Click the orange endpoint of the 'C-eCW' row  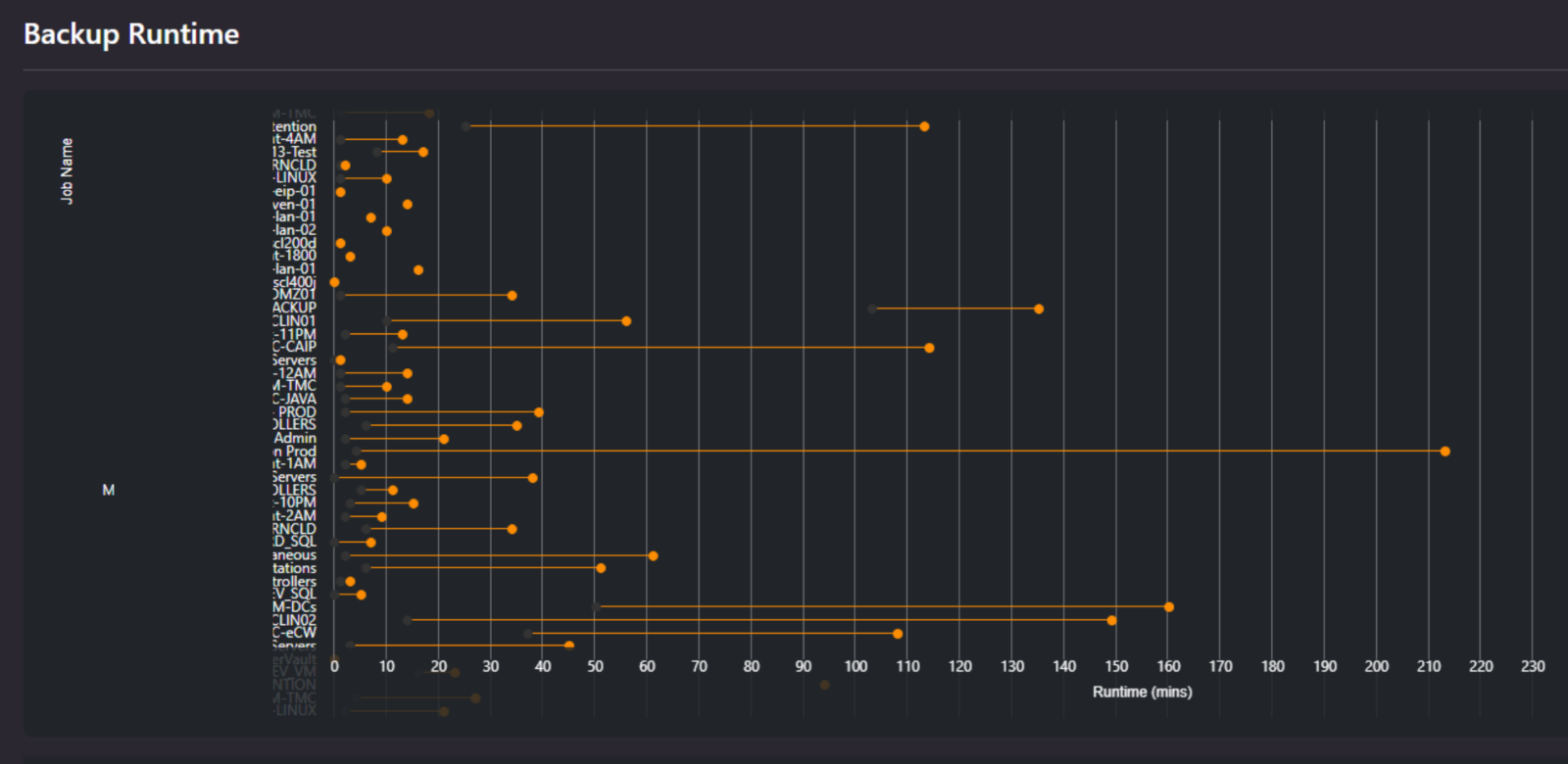click(x=898, y=634)
